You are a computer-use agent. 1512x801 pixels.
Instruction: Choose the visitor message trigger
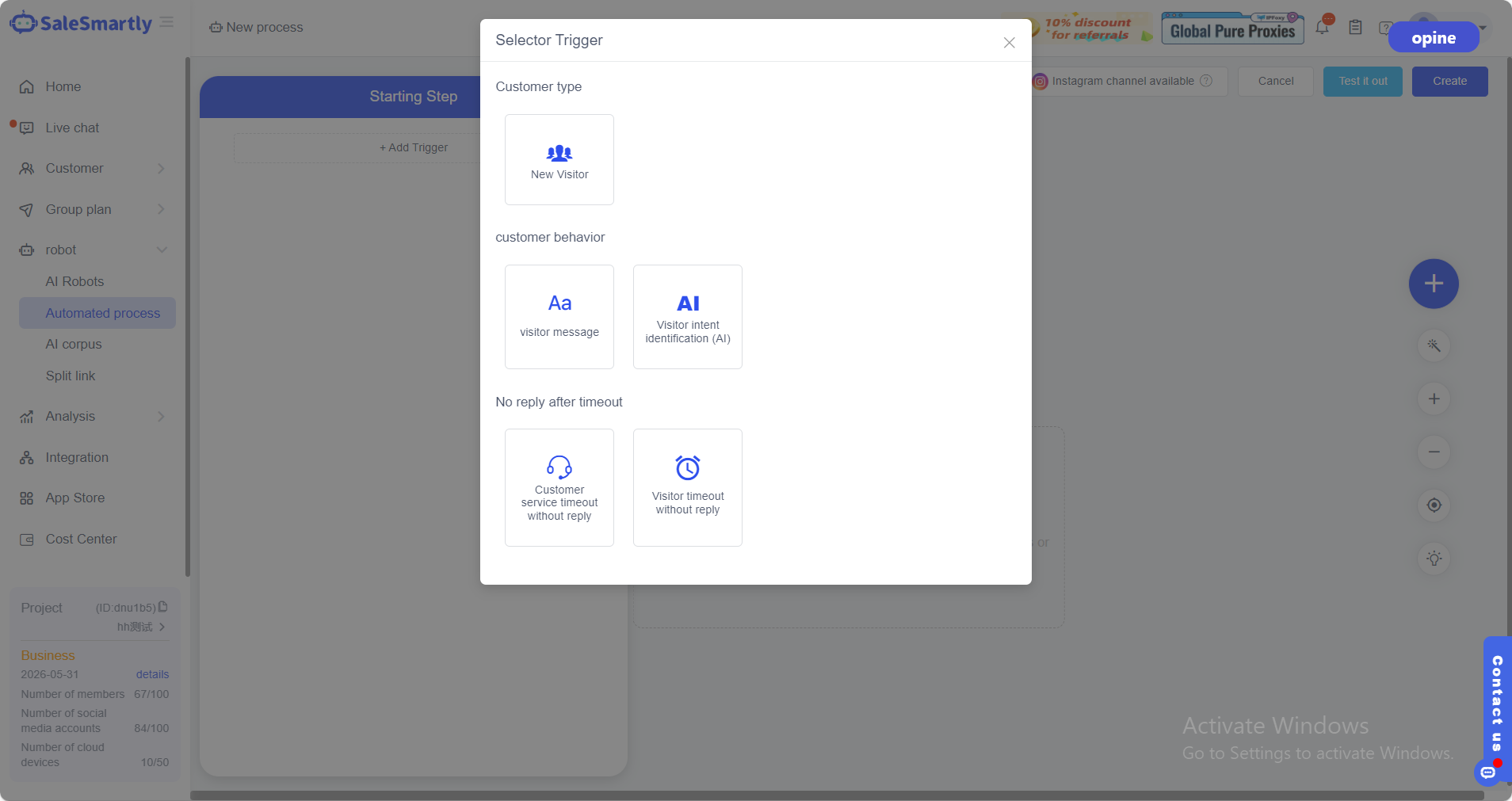pos(559,316)
